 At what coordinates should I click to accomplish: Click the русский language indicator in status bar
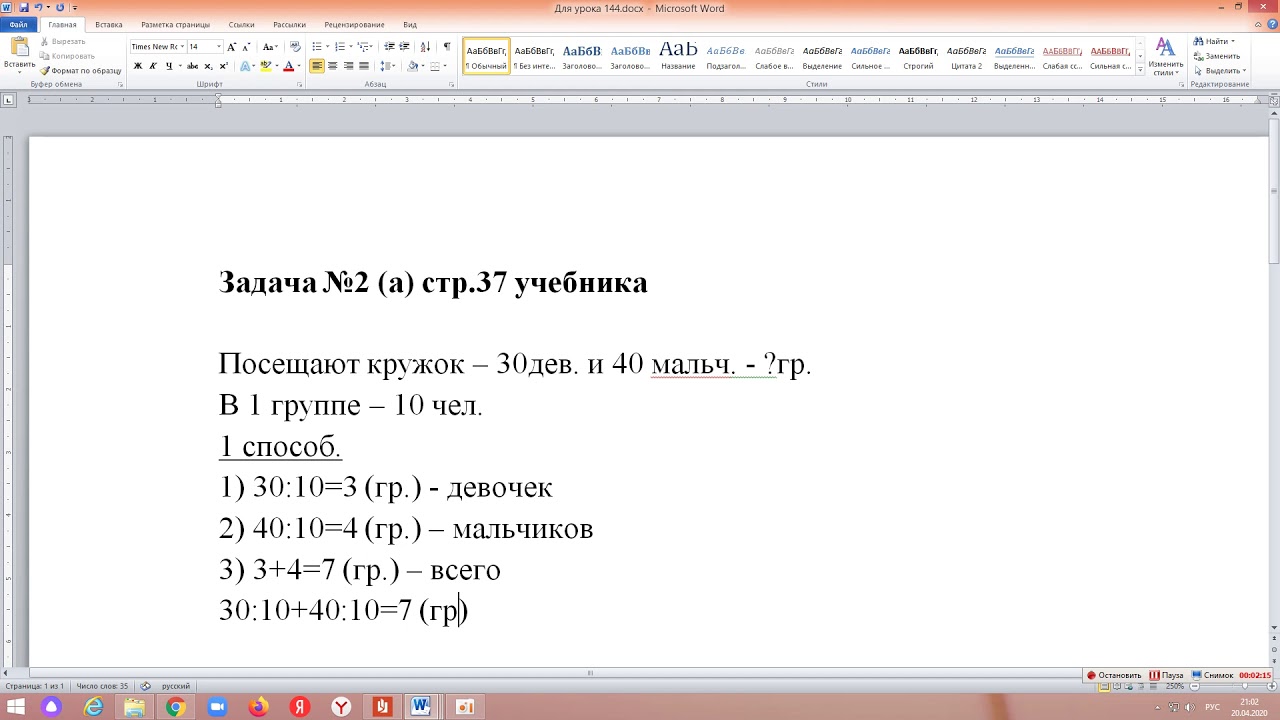click(176, 686)
